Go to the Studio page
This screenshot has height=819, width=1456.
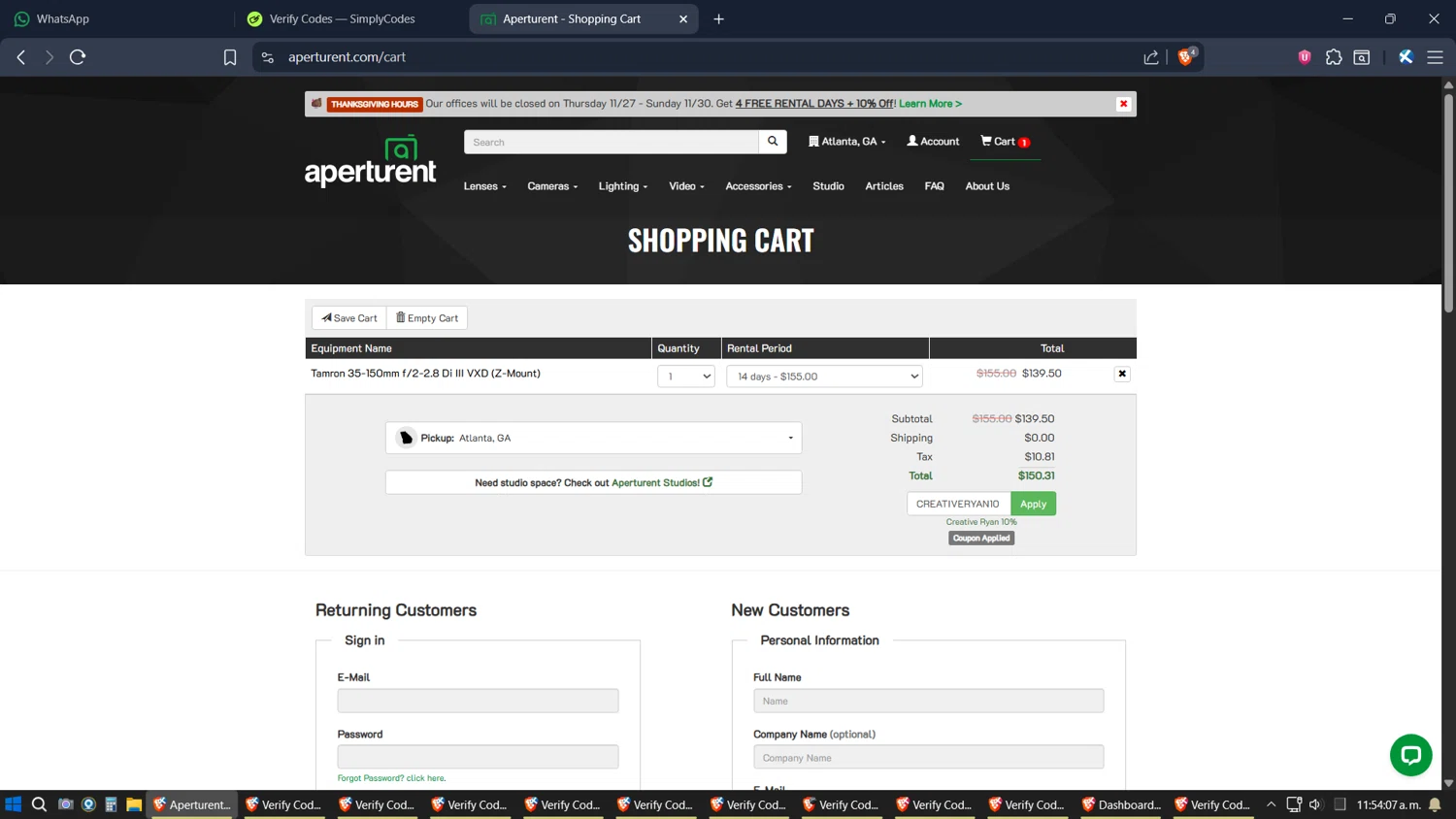click(x=828, y=186)
